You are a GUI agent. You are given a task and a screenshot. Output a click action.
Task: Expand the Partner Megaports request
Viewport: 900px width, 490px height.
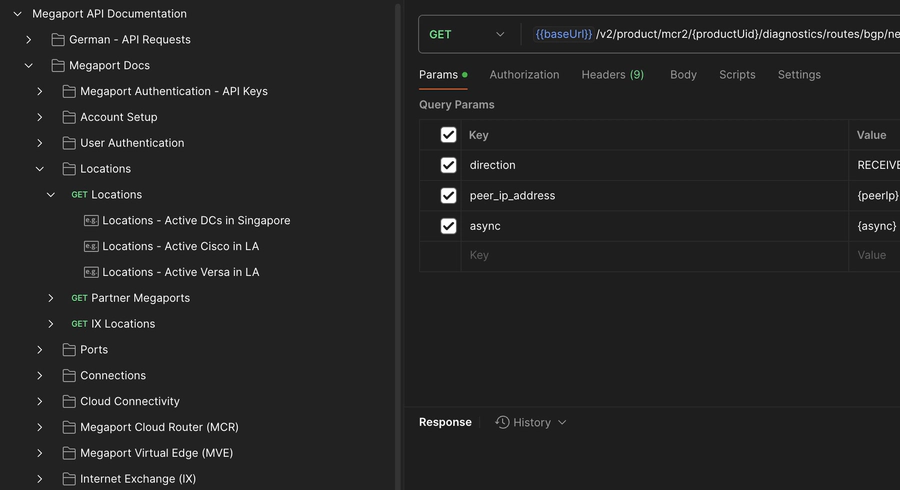coord(51,298)
